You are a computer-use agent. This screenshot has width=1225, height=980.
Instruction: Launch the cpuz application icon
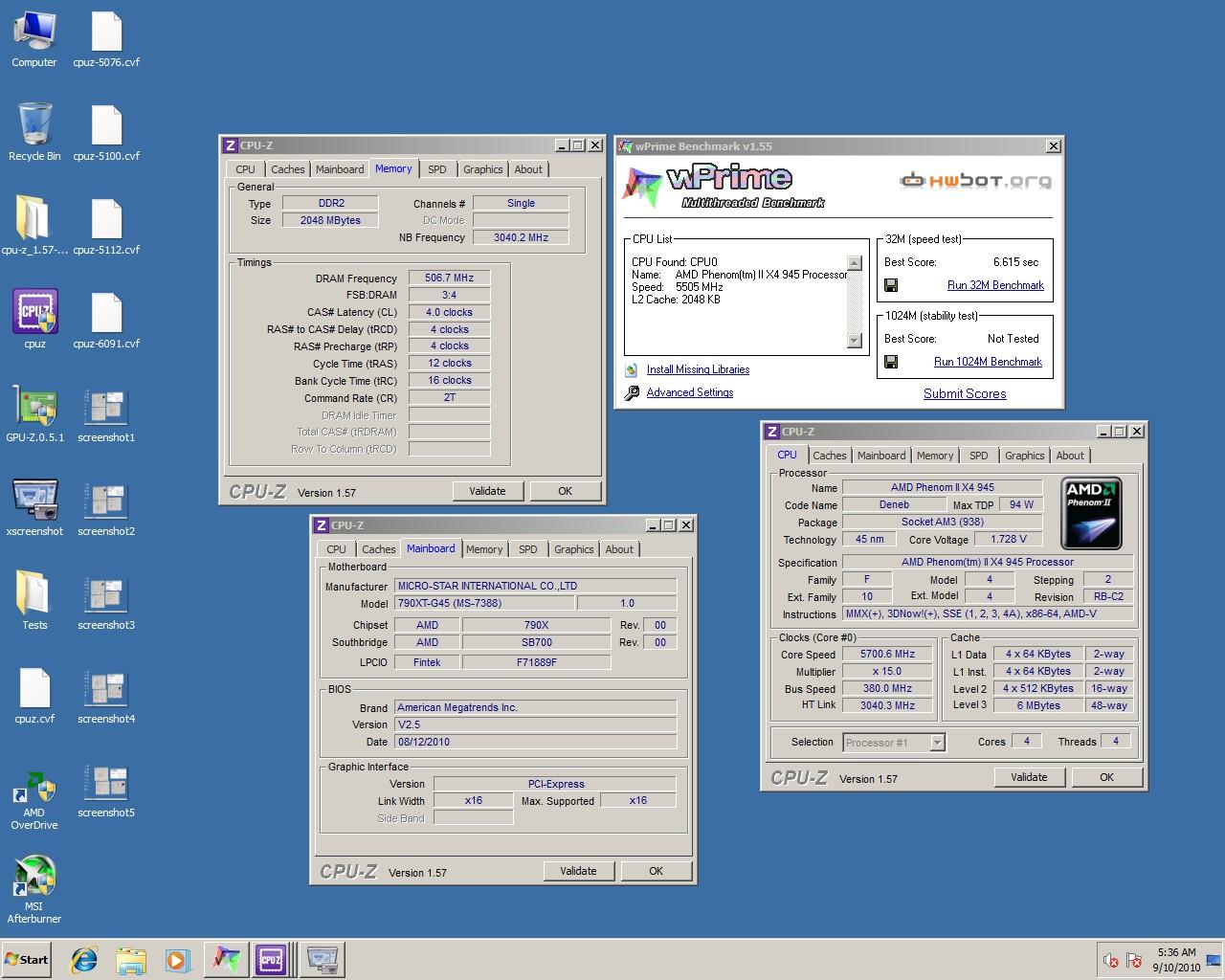click(34, 320)
